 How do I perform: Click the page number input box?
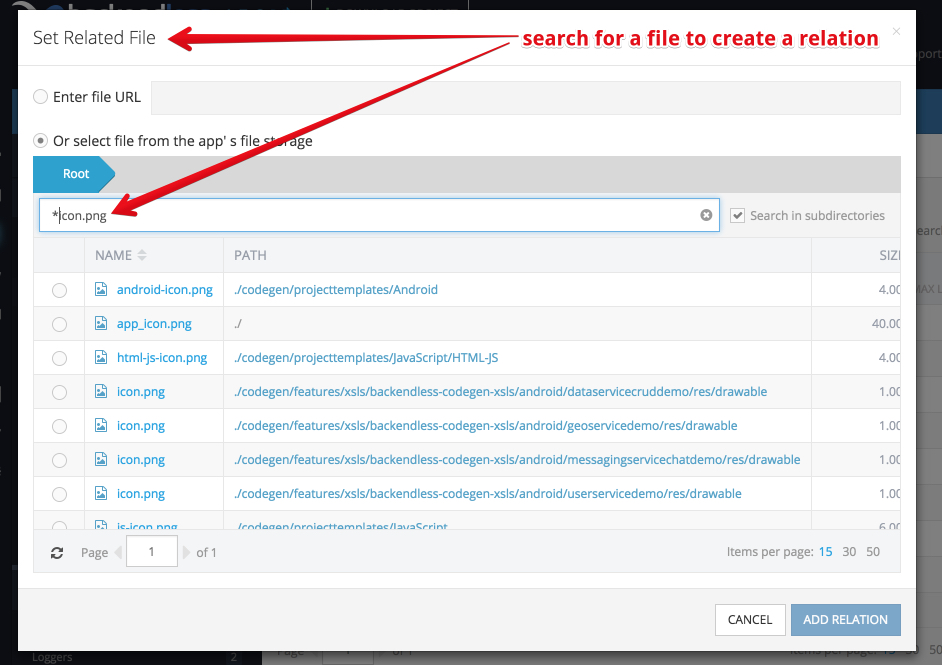[x=151, y=551]
